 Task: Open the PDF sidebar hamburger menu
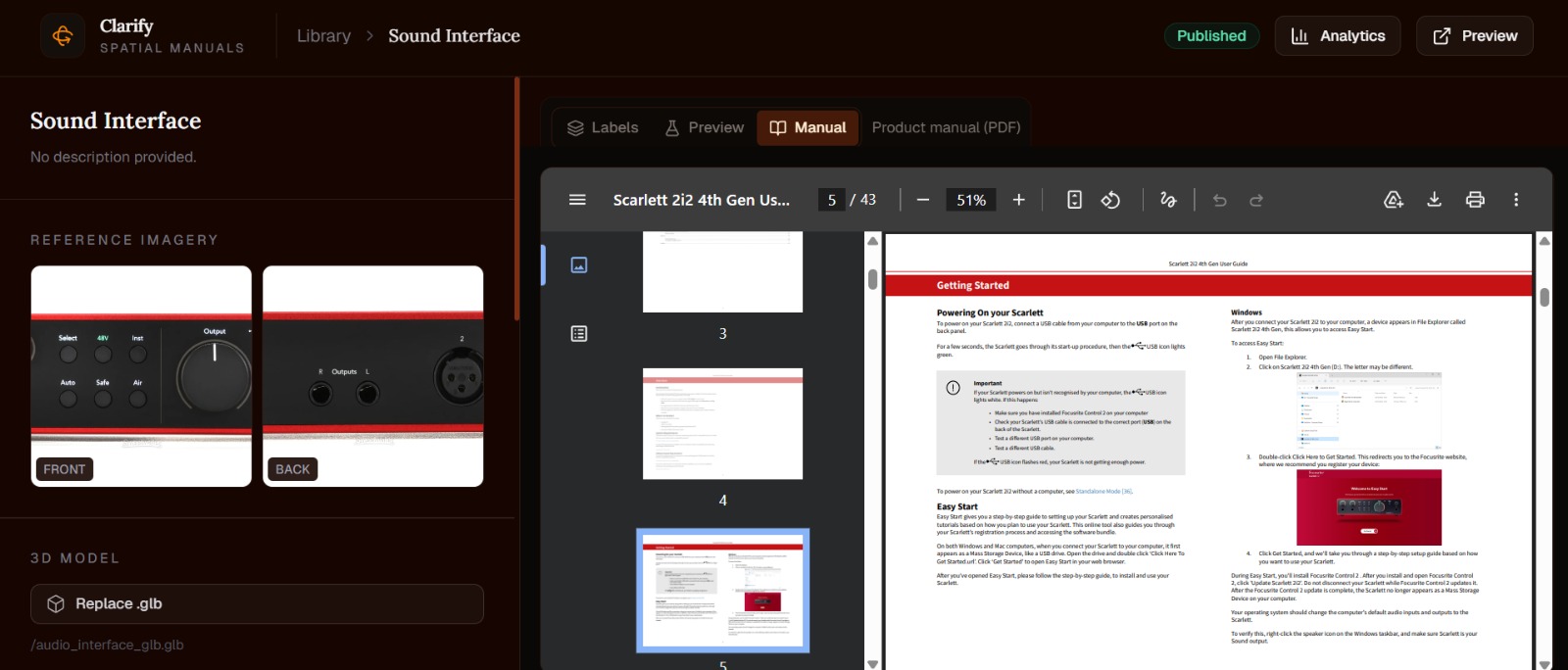[577, 200]
